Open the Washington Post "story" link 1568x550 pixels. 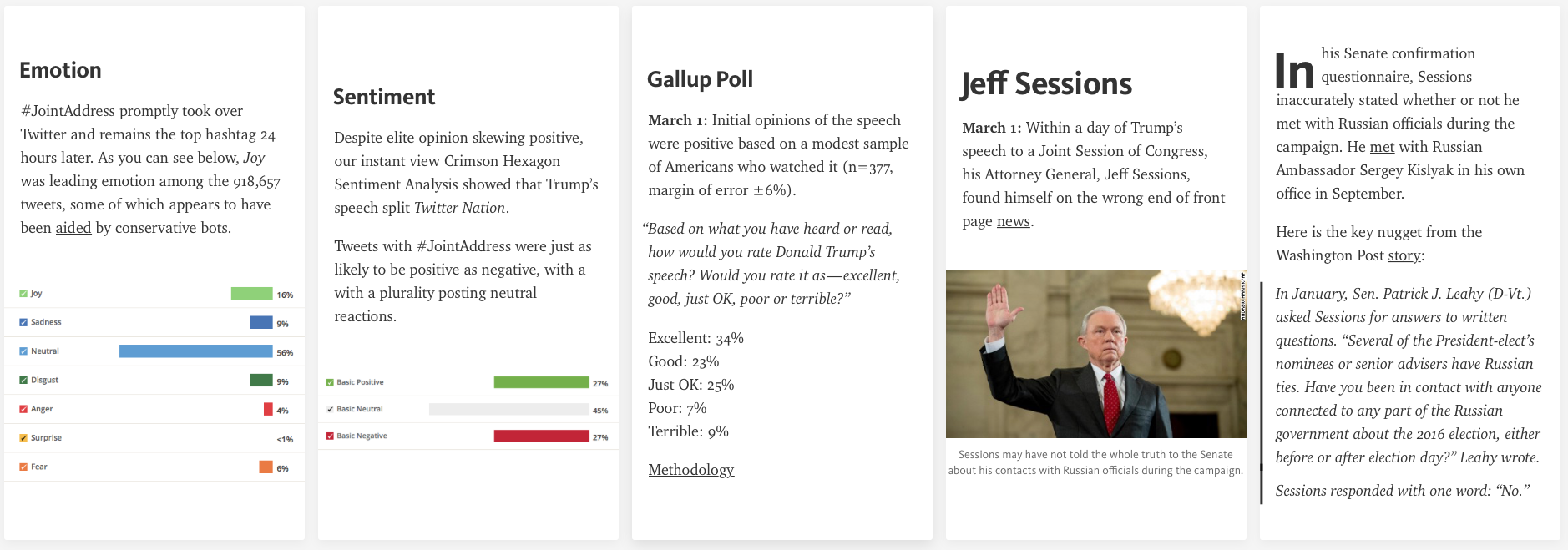click(1404, 255)
